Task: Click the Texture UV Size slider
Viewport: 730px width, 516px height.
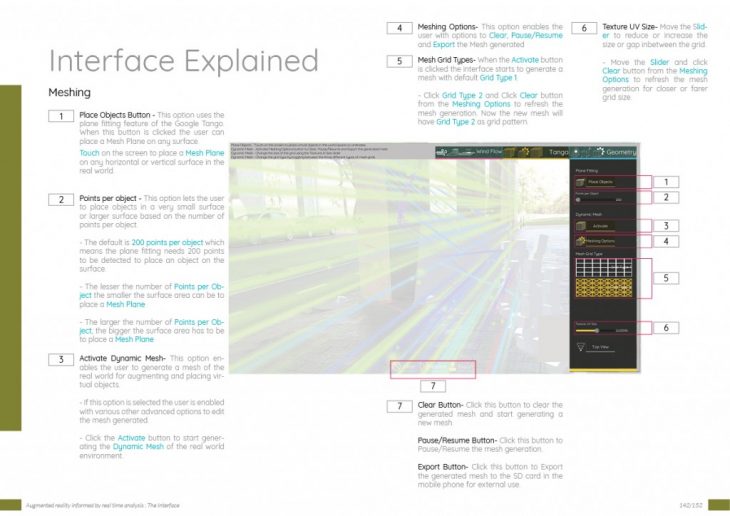Action: (595, 329)
